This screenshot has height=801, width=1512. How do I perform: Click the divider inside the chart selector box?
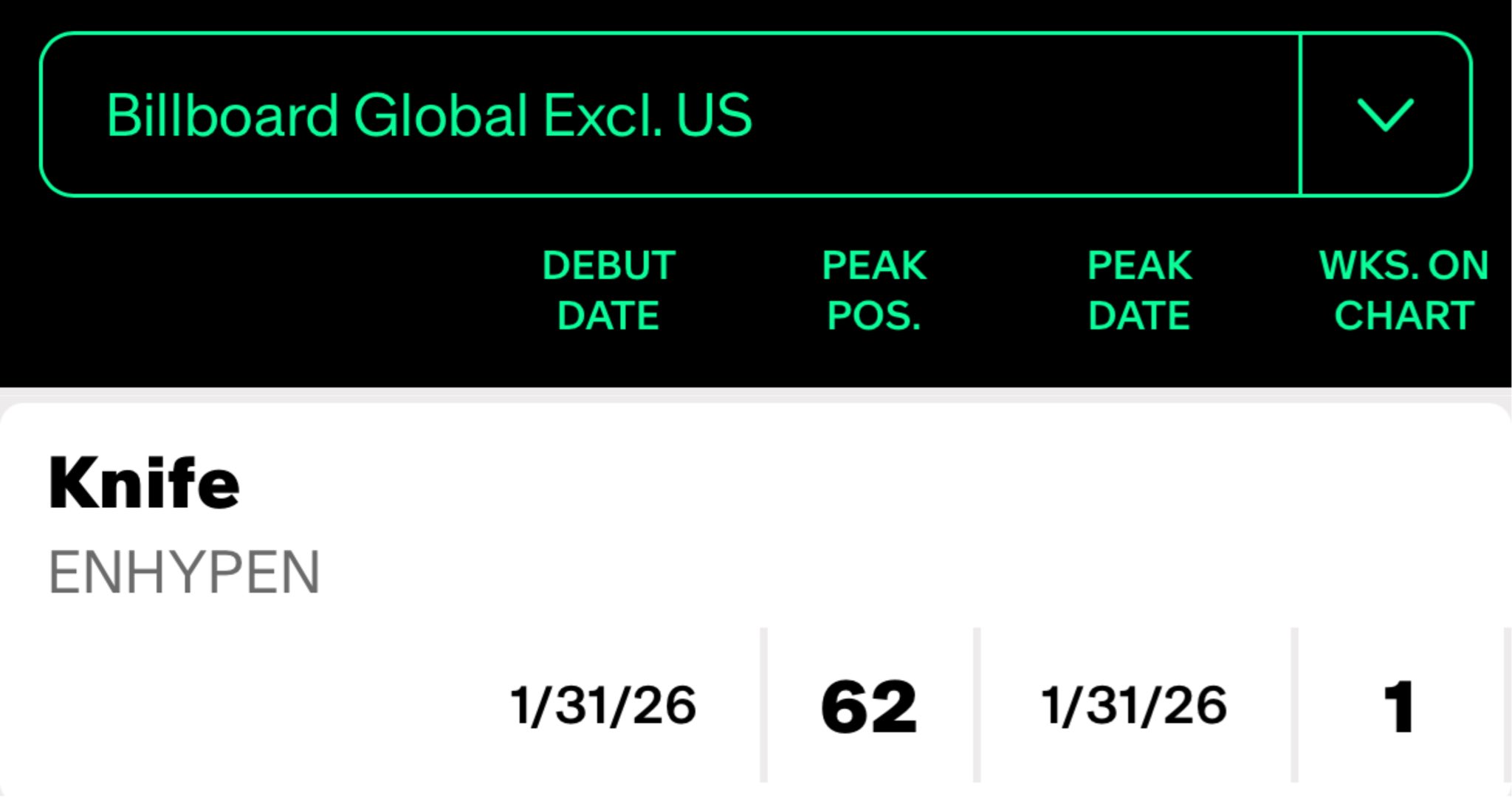[x=1300, y=115]
